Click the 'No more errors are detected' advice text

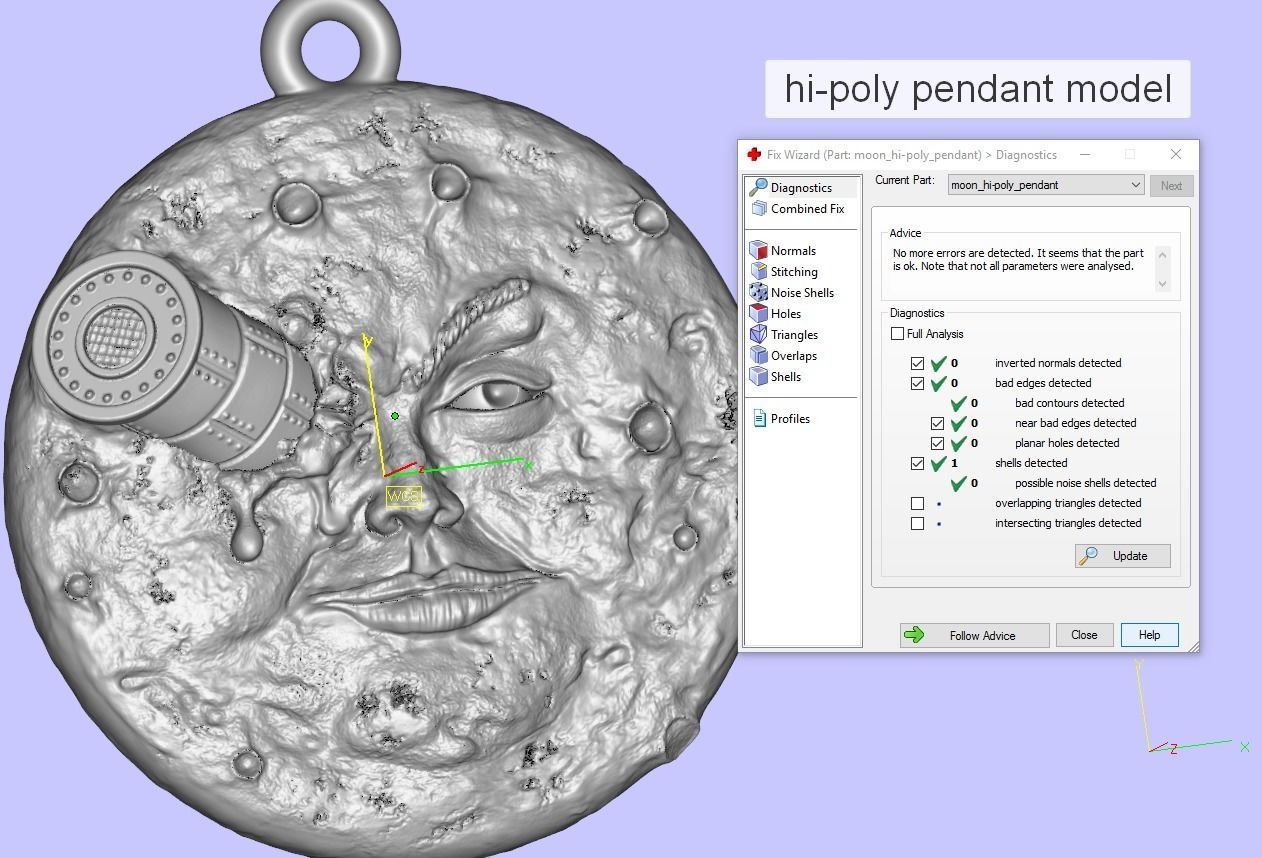(1018, 260)
